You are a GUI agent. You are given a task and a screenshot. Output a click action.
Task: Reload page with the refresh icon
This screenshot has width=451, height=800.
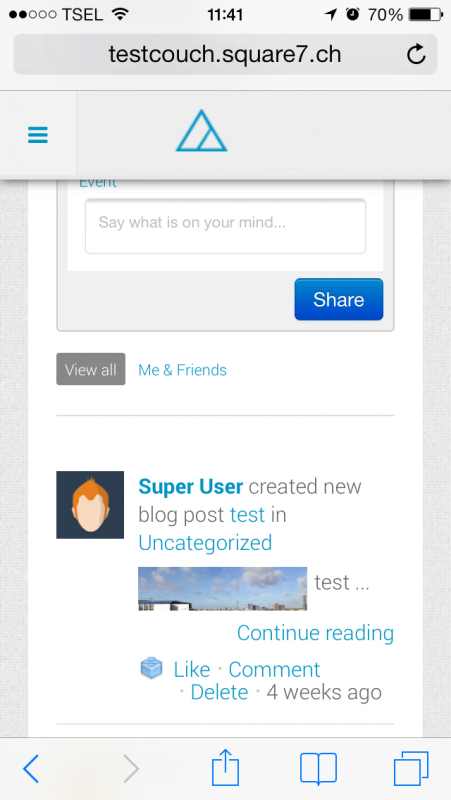tap(416, 54)
